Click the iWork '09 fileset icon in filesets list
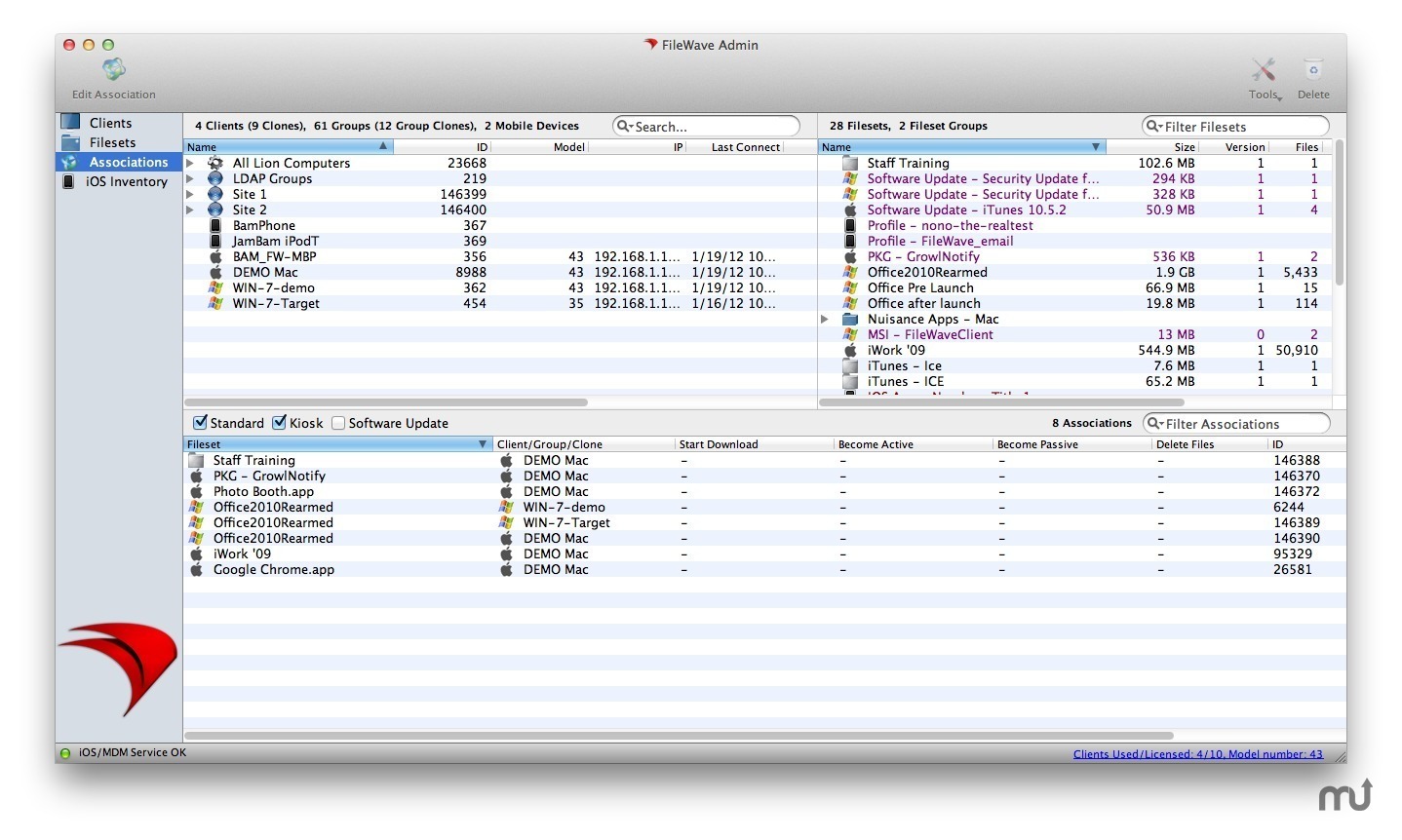The image size is (1402, 840). point(850,350)
